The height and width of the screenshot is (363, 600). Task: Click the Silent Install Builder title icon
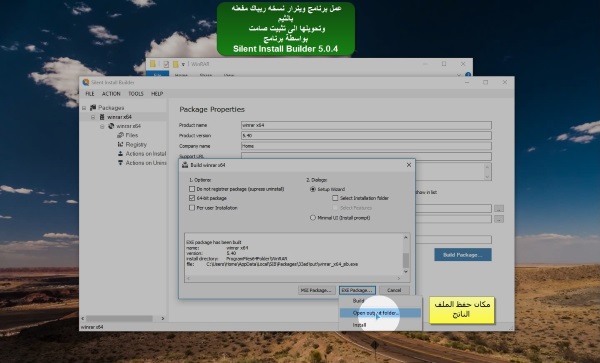tap(86, 82)
